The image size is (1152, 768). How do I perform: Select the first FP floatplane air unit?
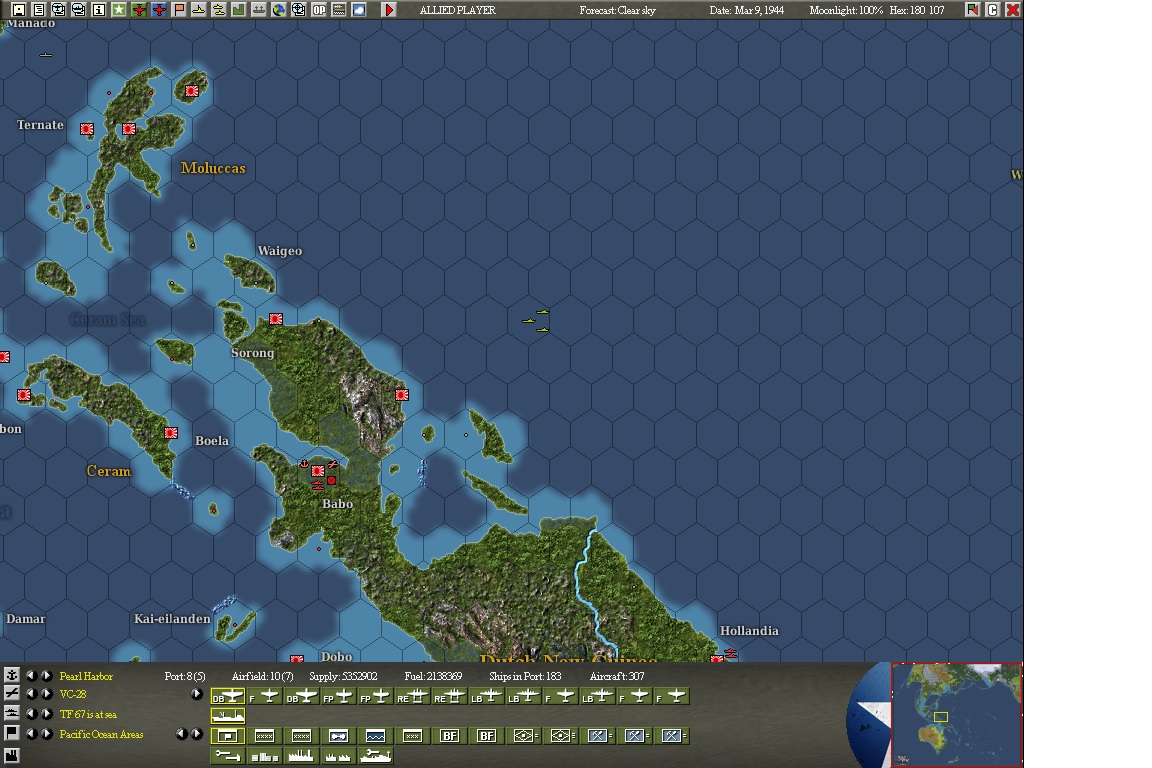pyautogui.click(x=339, y=696)
